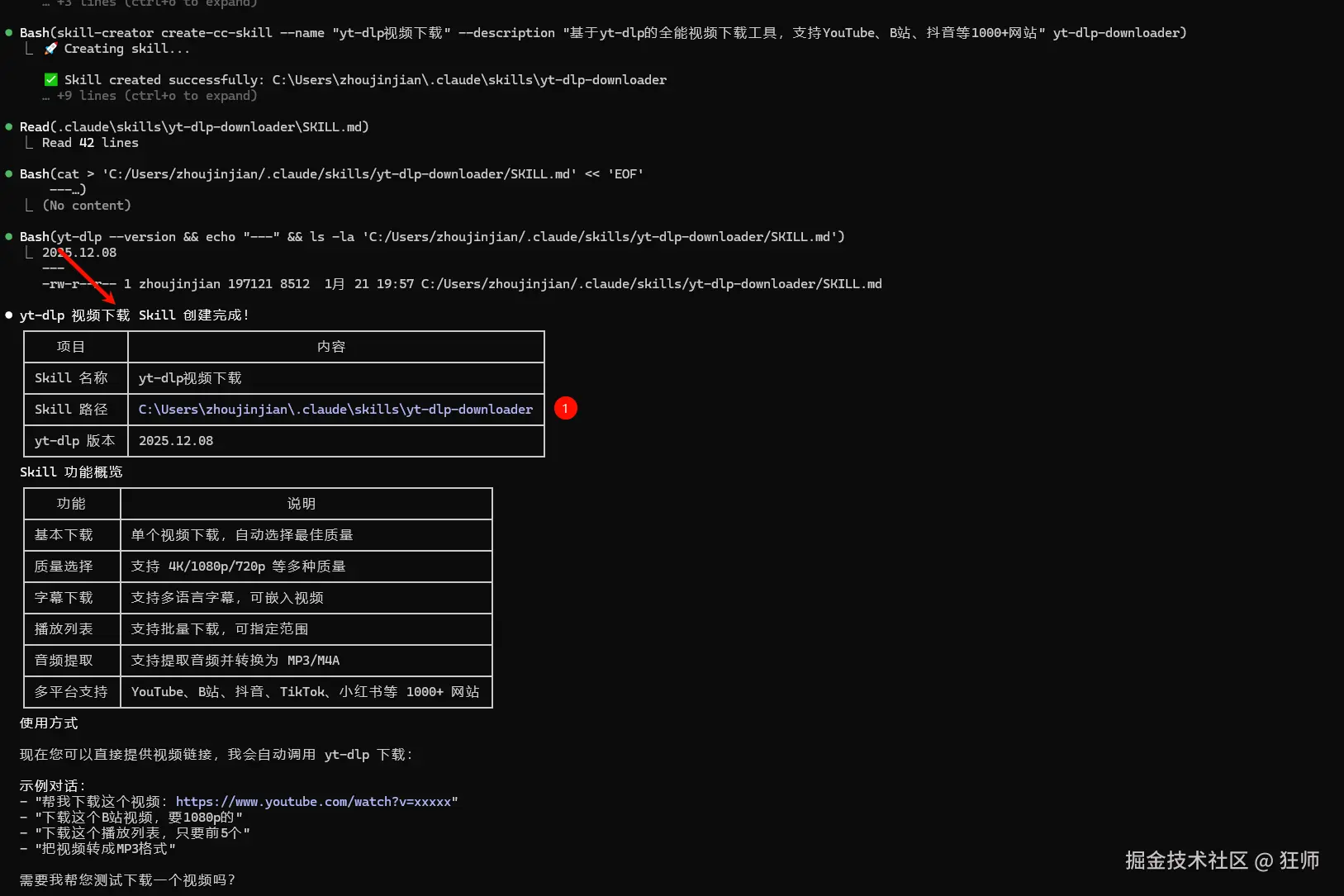
Task: Click the '示例对话:' label
Action: coord(52,786)
